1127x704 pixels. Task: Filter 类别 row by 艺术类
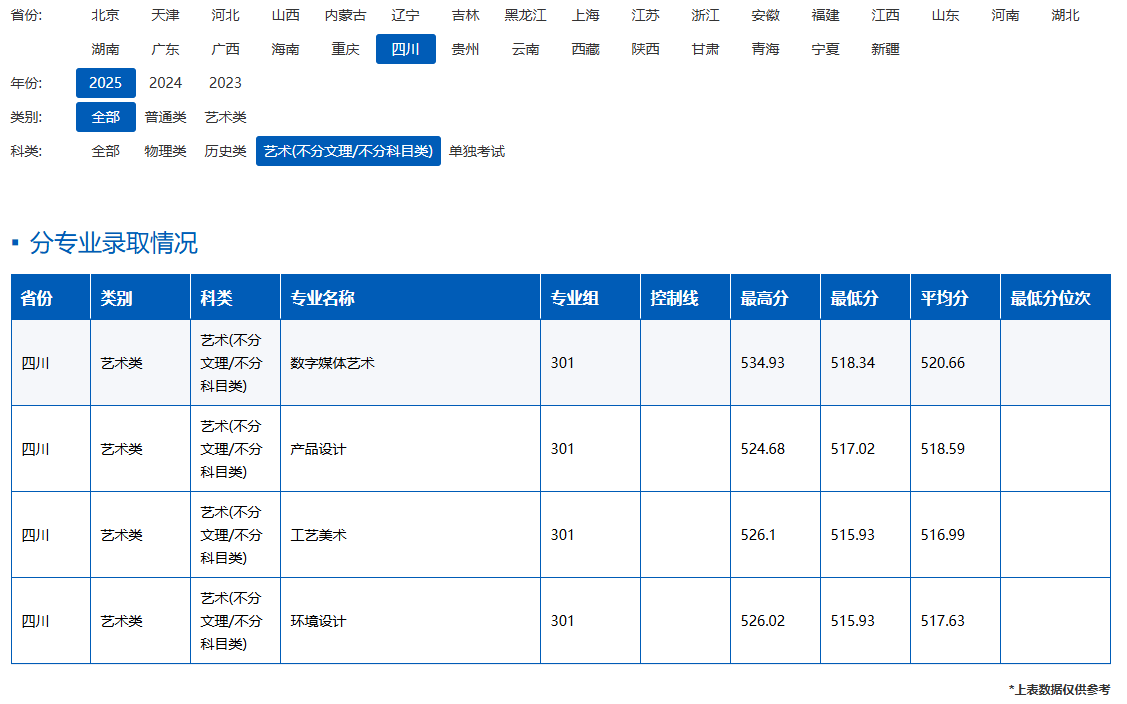click(x=226, y=117)
